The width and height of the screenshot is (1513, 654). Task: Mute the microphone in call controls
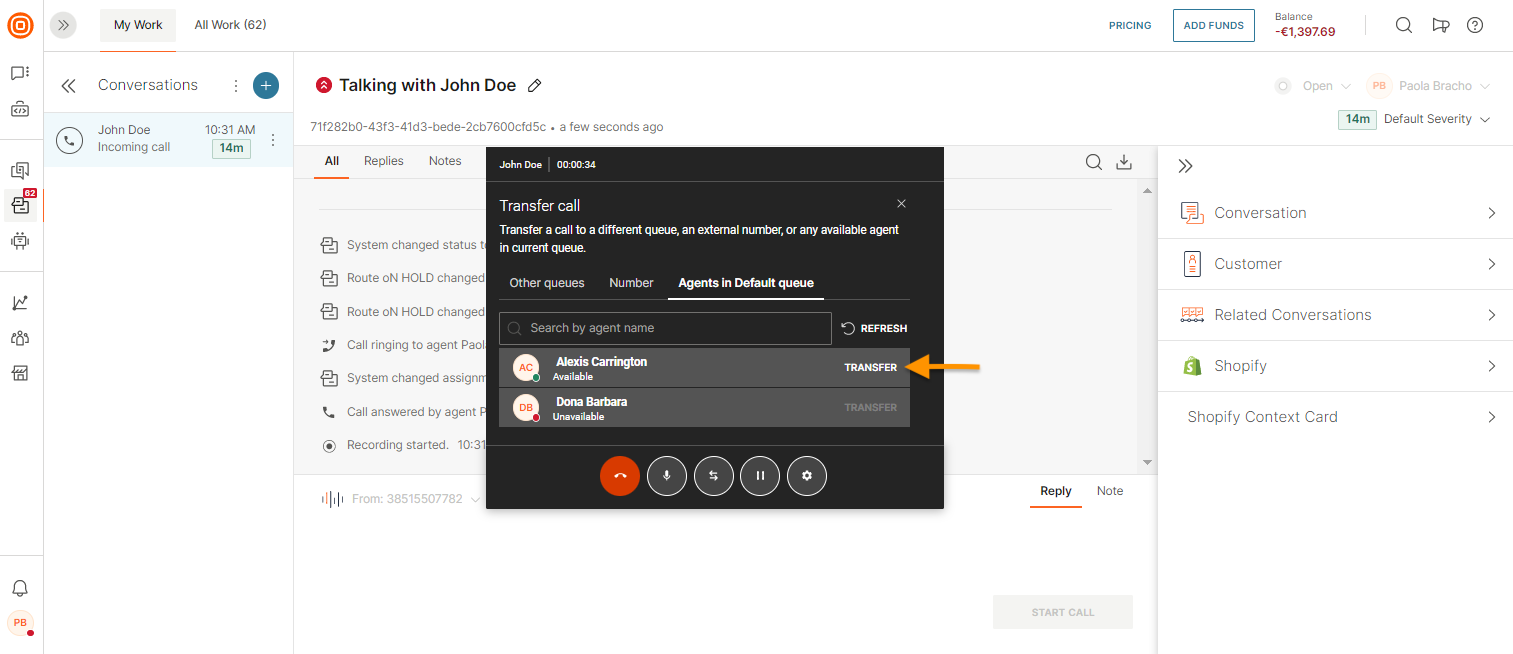coord(667,476)
